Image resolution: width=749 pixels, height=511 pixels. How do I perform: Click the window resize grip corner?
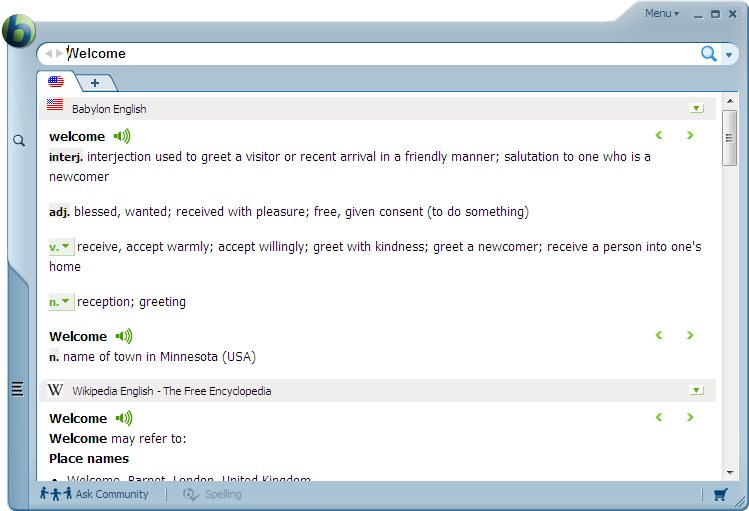pos(741,501)
